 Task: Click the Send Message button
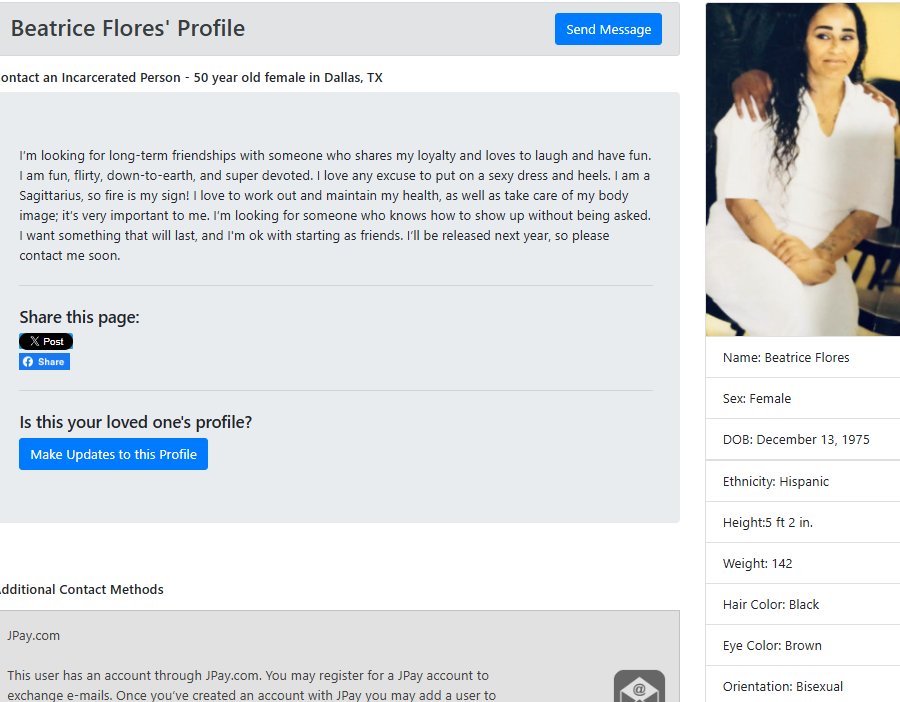coord(608,29)
